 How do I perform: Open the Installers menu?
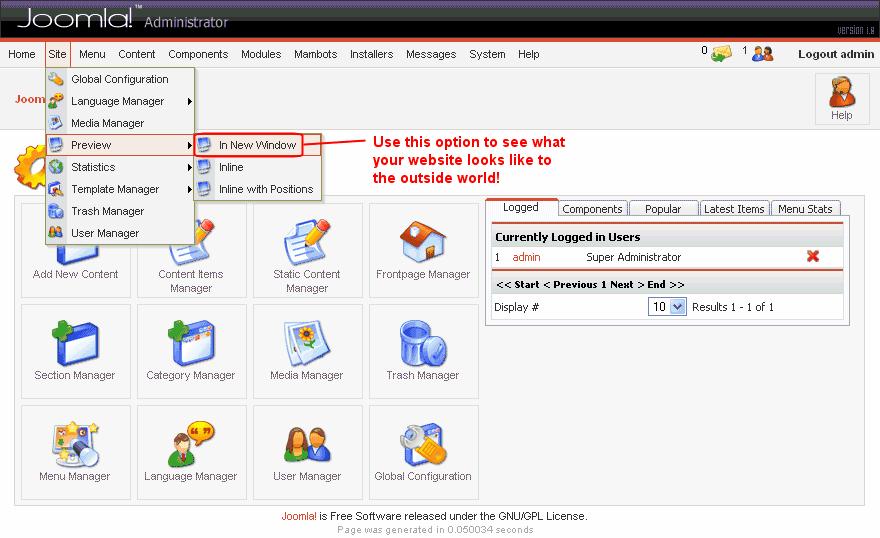point(372,54)
